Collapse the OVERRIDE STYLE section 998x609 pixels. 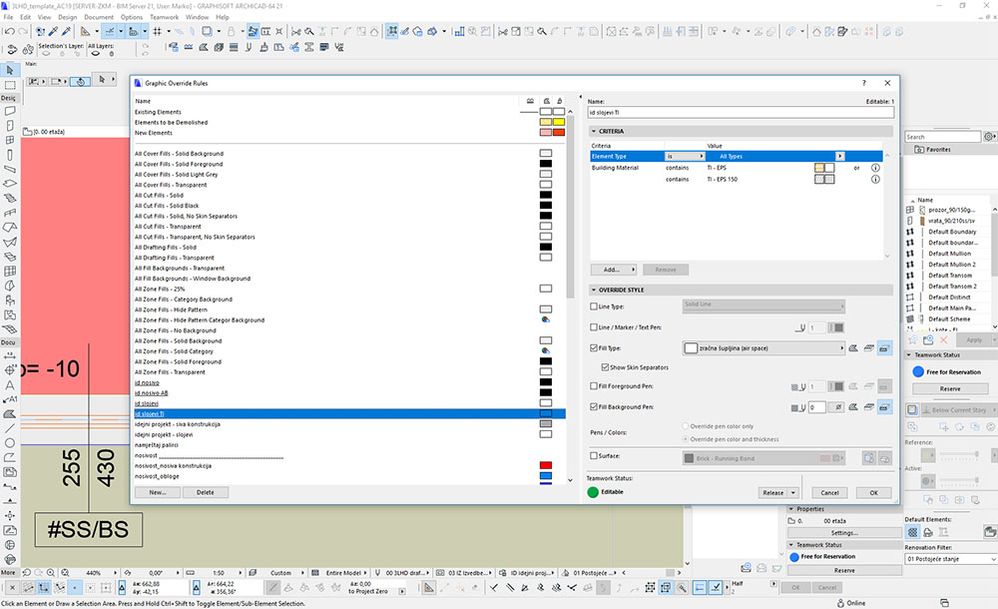[594, 290]
